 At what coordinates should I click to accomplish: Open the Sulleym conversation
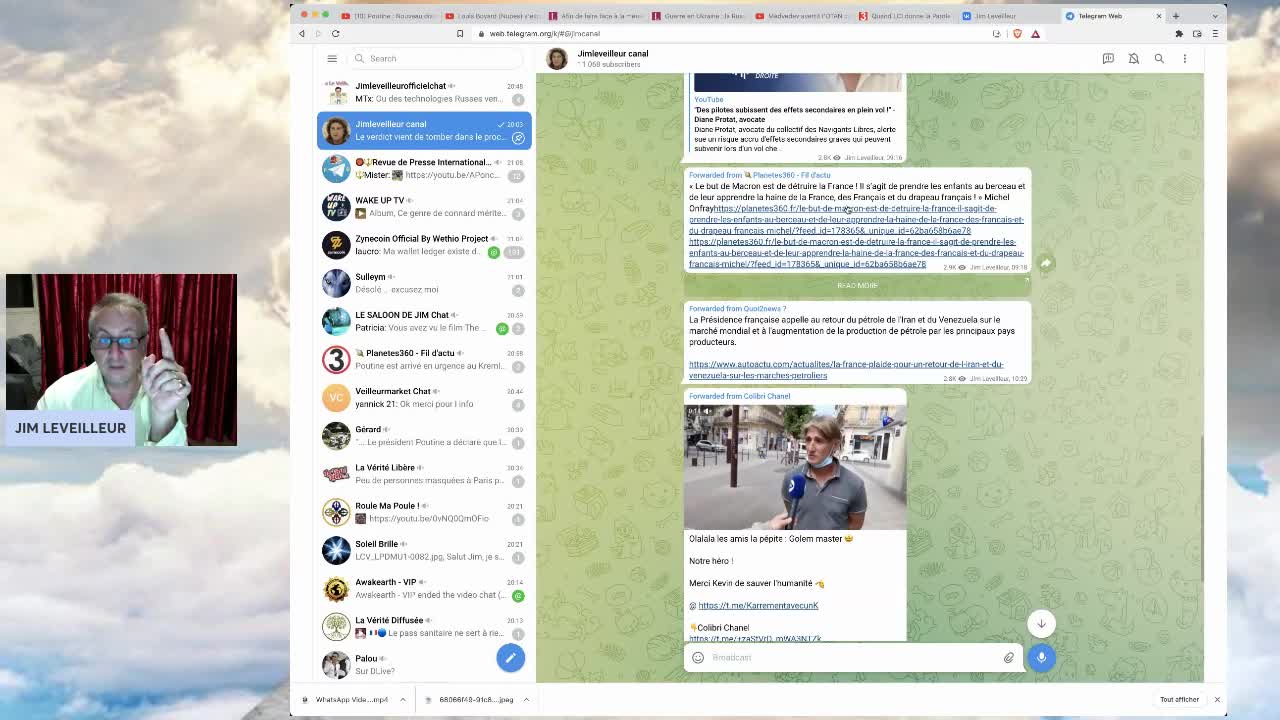424,283
